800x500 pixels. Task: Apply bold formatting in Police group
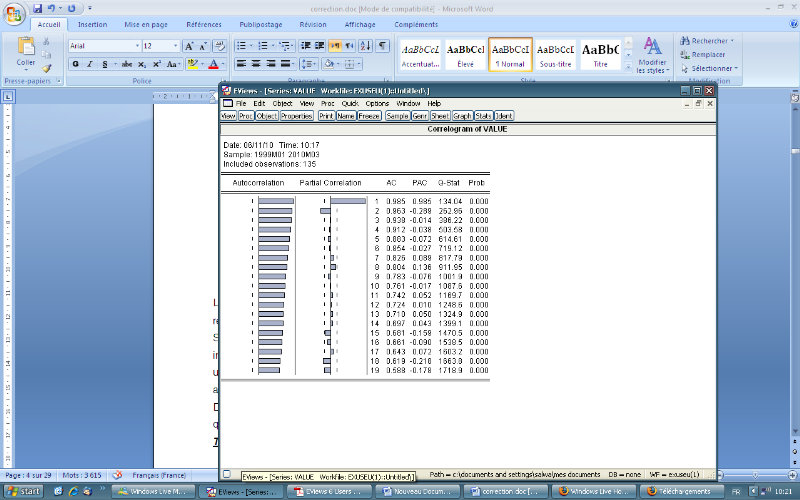click(x=75, y=64)
